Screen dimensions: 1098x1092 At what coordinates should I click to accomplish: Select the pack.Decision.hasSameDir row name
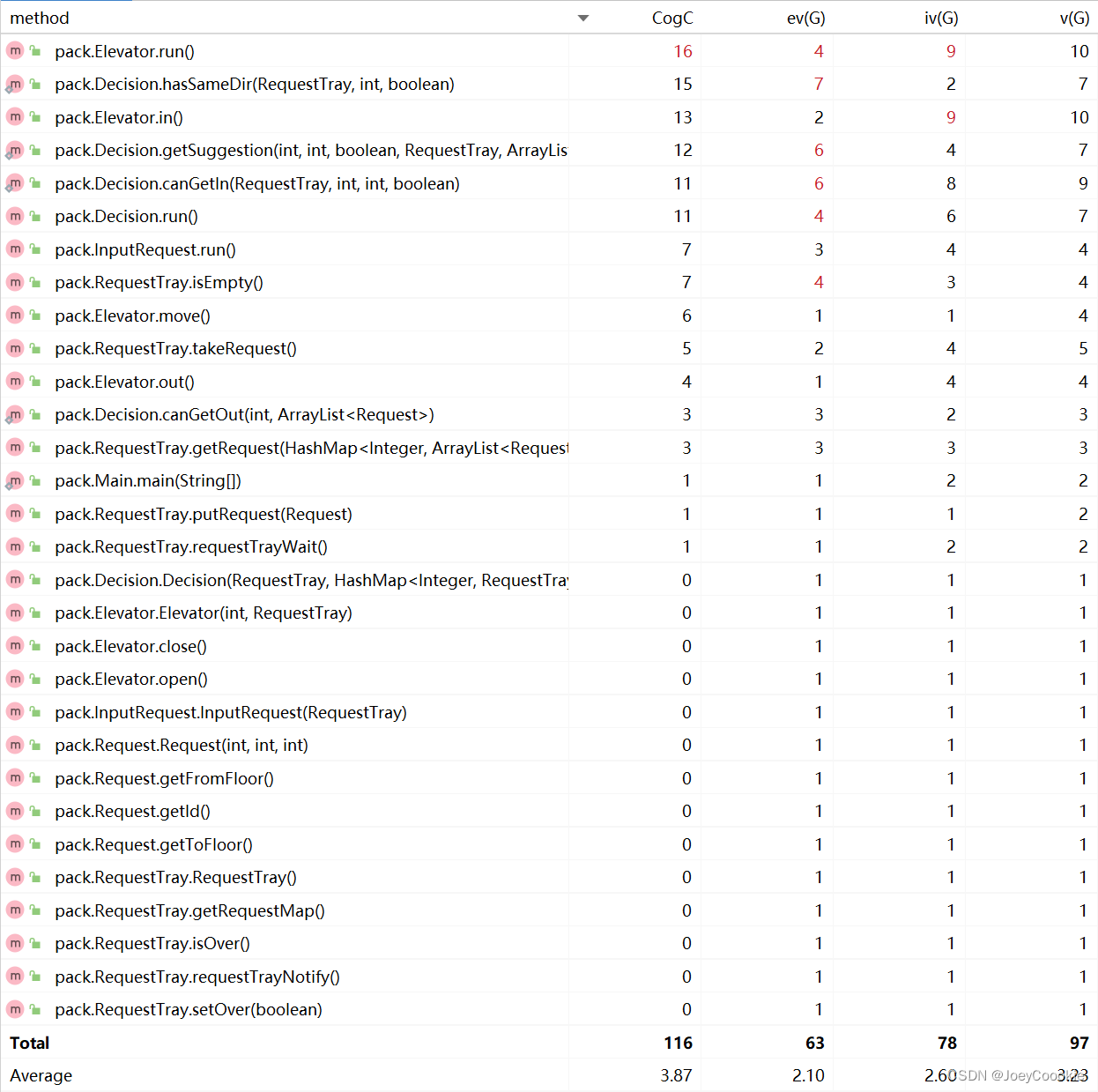tap(255, 85)
